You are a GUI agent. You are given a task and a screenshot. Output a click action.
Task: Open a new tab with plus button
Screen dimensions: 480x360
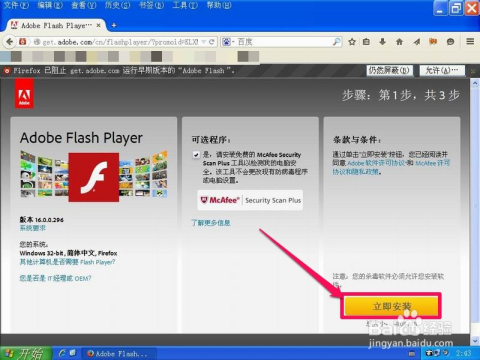(114, 25)
